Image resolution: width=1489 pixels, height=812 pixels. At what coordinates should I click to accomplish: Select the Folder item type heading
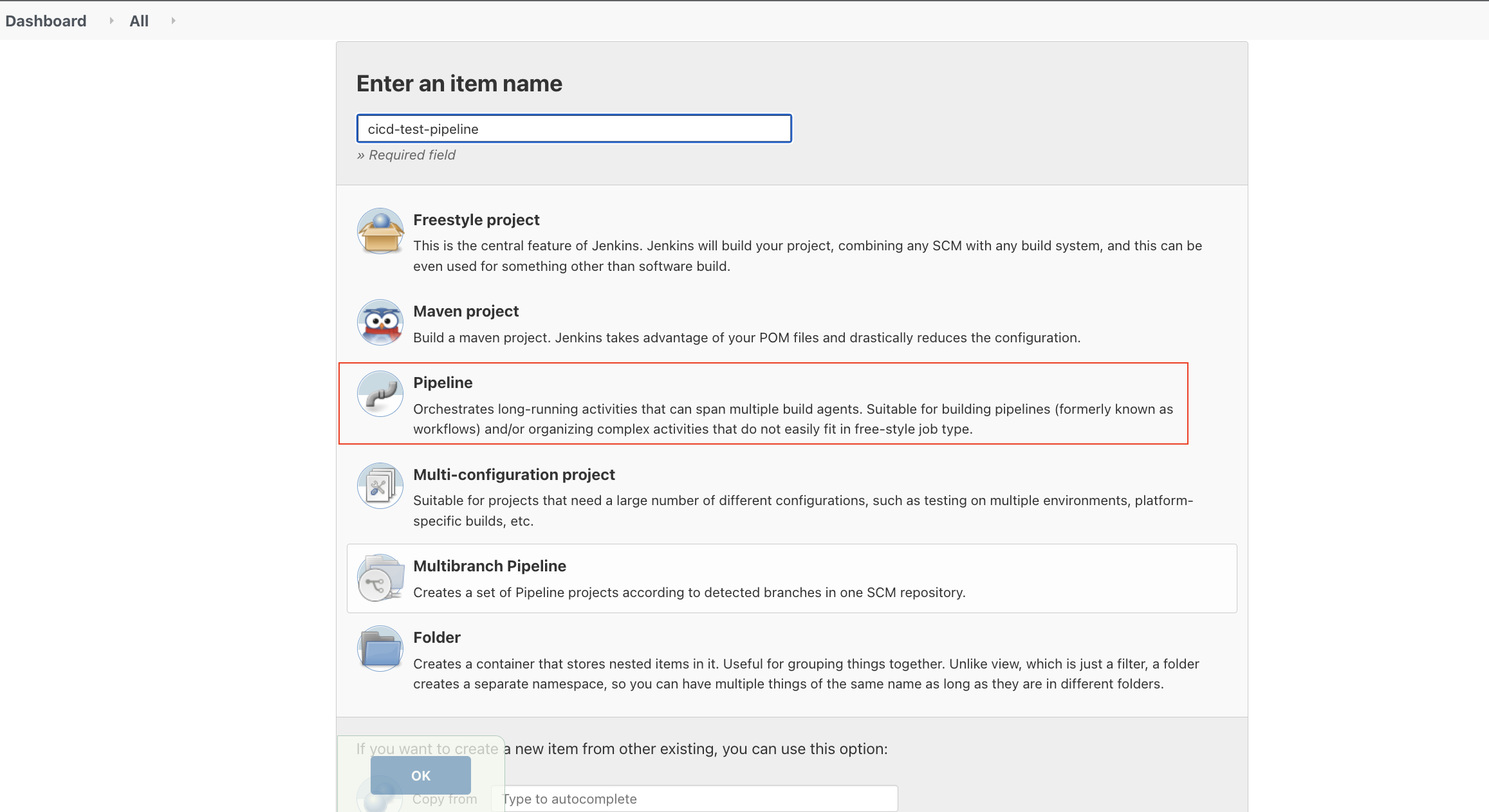click(x=436, y=638)
